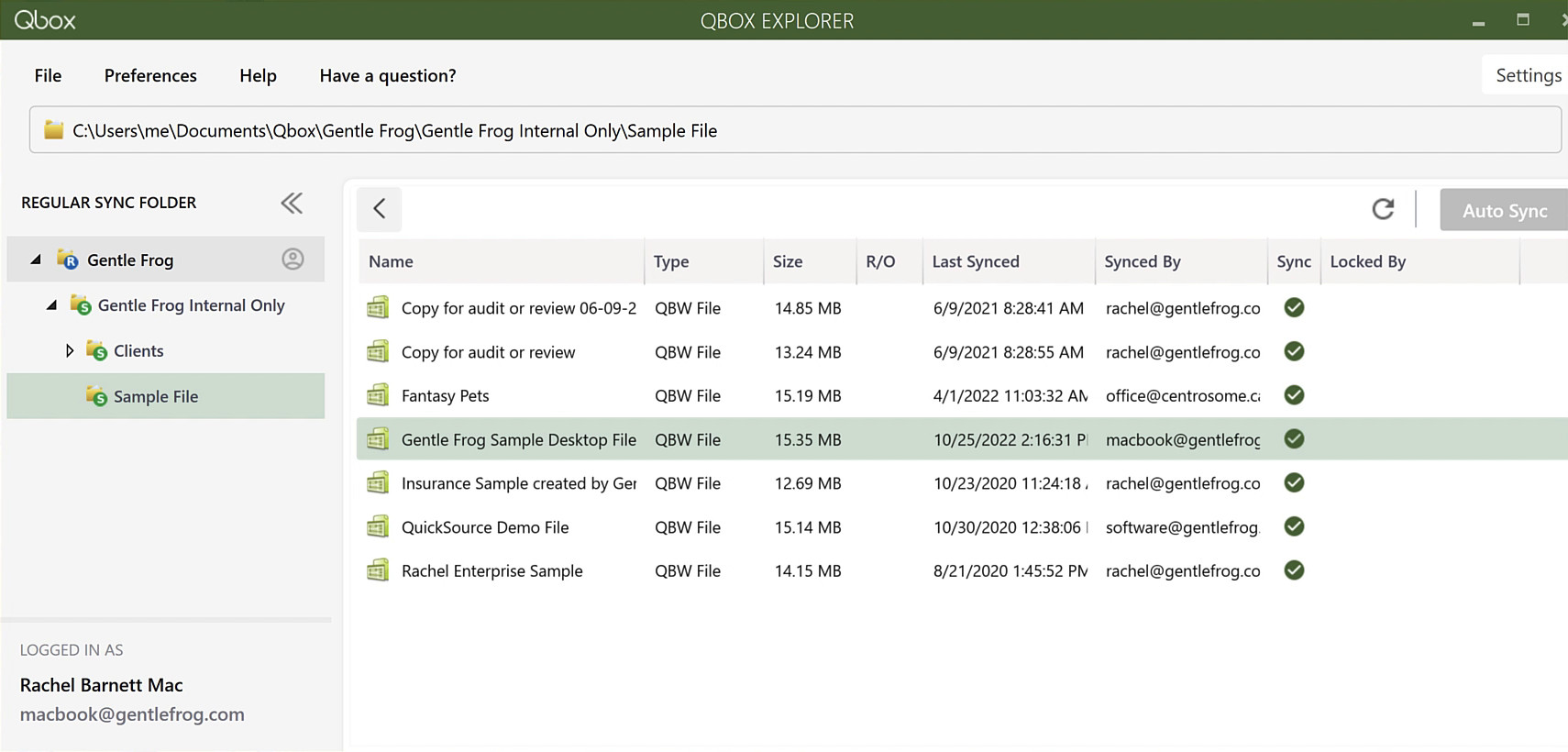The height and width of the screenshot is (752, 1568).
Task: Click the Qbox logo in title bar
Action: pos(45,19)
